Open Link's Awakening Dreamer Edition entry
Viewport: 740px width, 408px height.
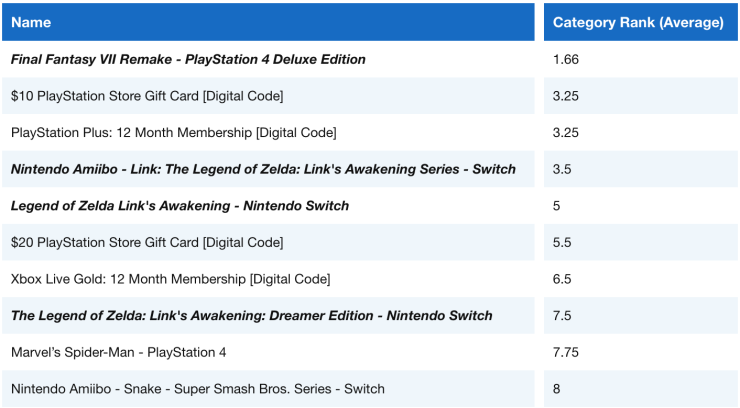click(251, 315)
